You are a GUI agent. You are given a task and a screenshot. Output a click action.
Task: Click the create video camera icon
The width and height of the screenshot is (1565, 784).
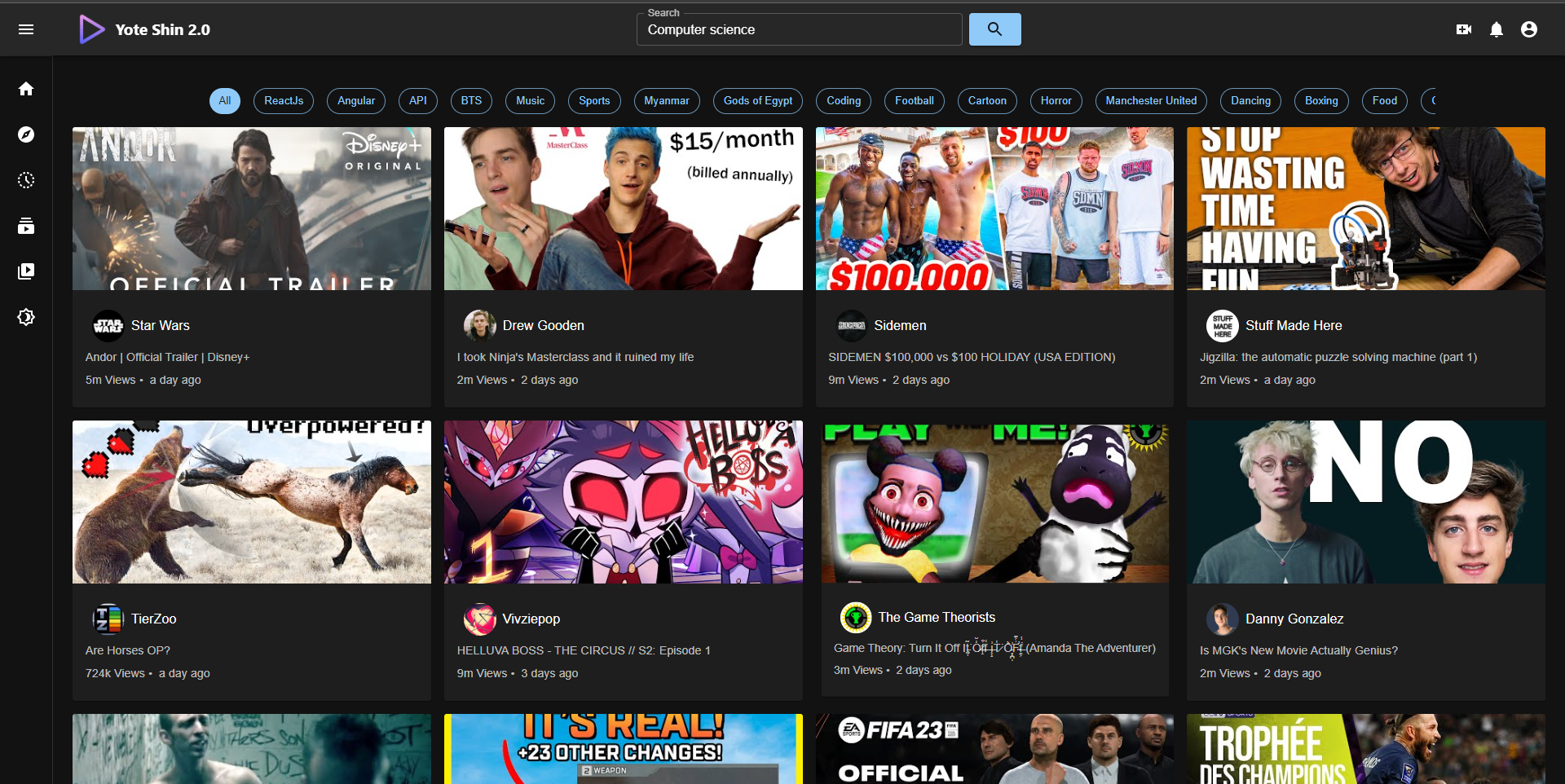[1464, 29]
